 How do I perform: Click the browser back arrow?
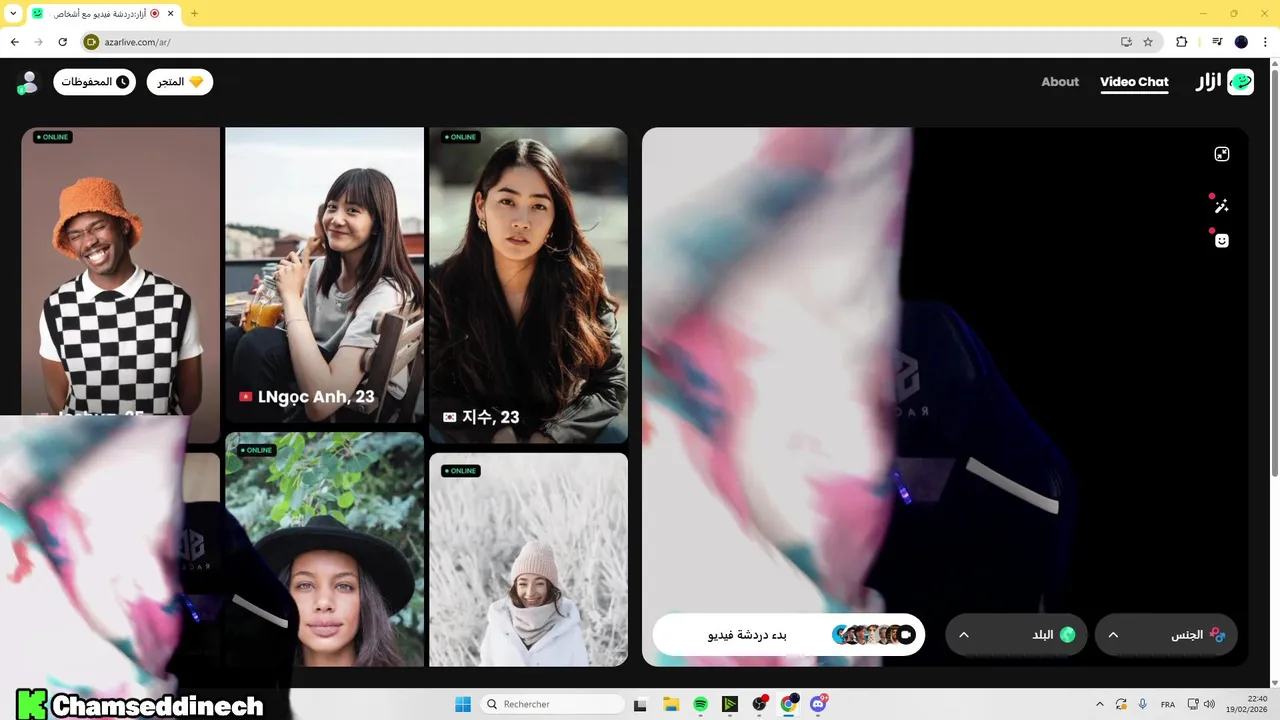15,42
